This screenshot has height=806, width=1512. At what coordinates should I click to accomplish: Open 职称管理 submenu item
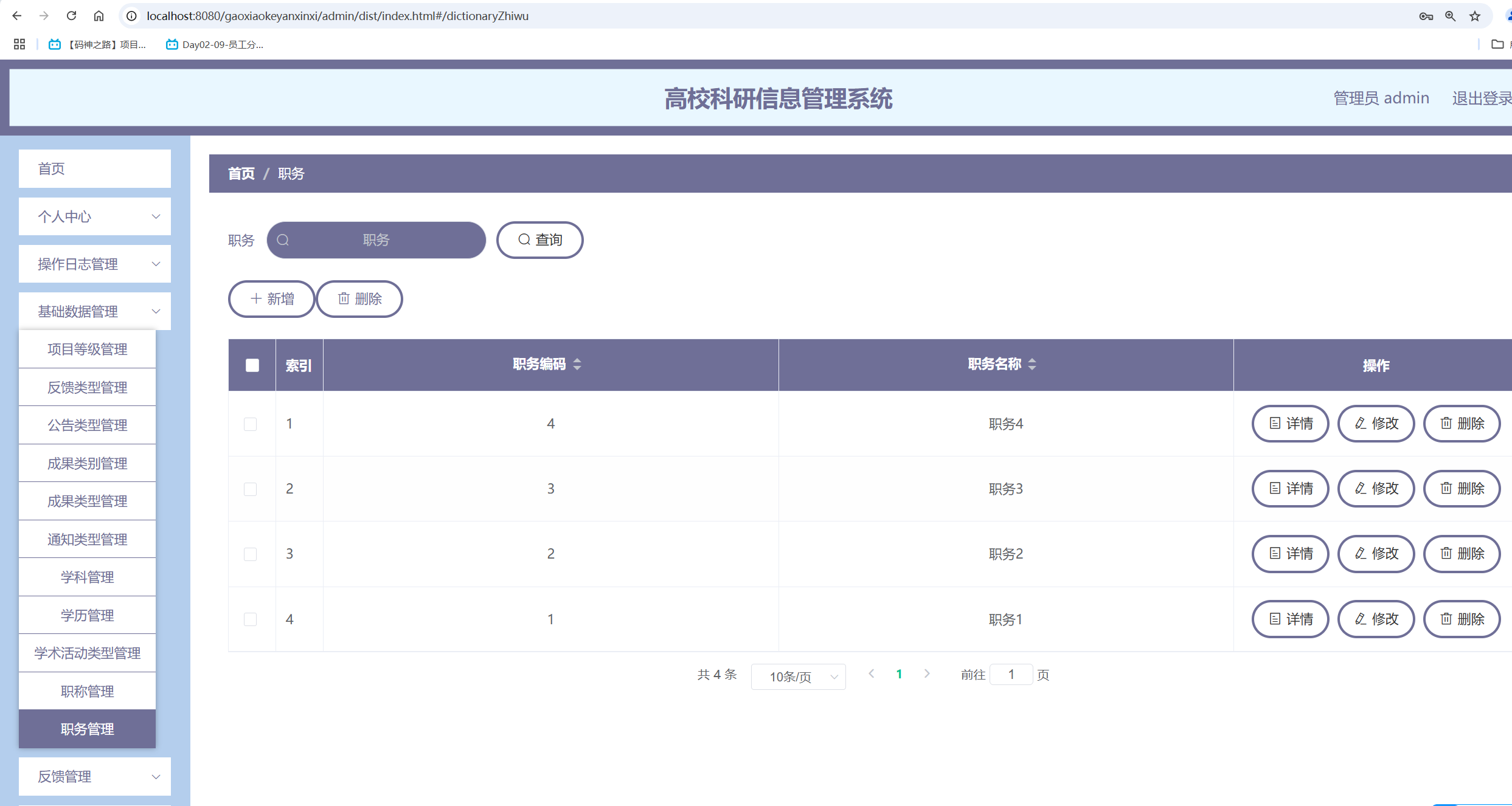(x=88, y=691)
